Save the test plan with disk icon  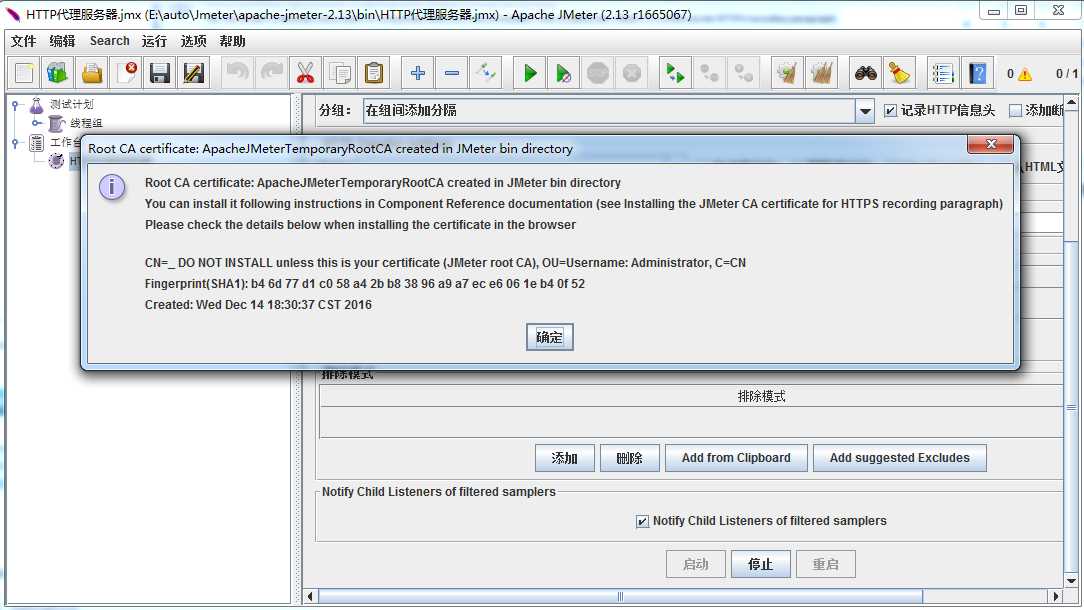160,73
